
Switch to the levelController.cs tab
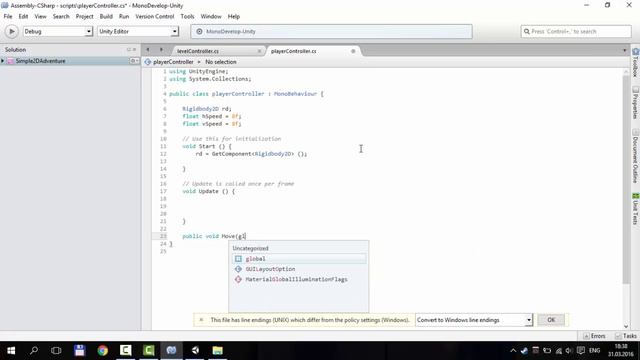(198, 51)
